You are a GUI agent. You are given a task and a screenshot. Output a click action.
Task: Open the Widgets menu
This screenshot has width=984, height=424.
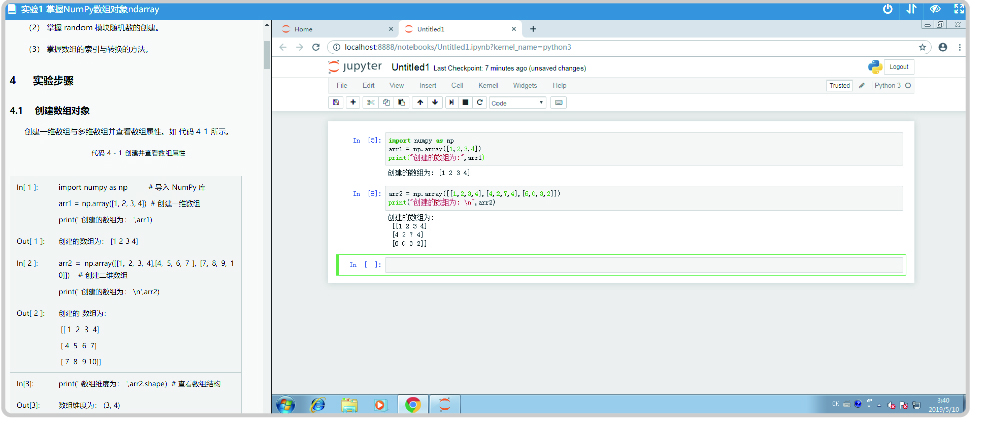coord(525,86)
